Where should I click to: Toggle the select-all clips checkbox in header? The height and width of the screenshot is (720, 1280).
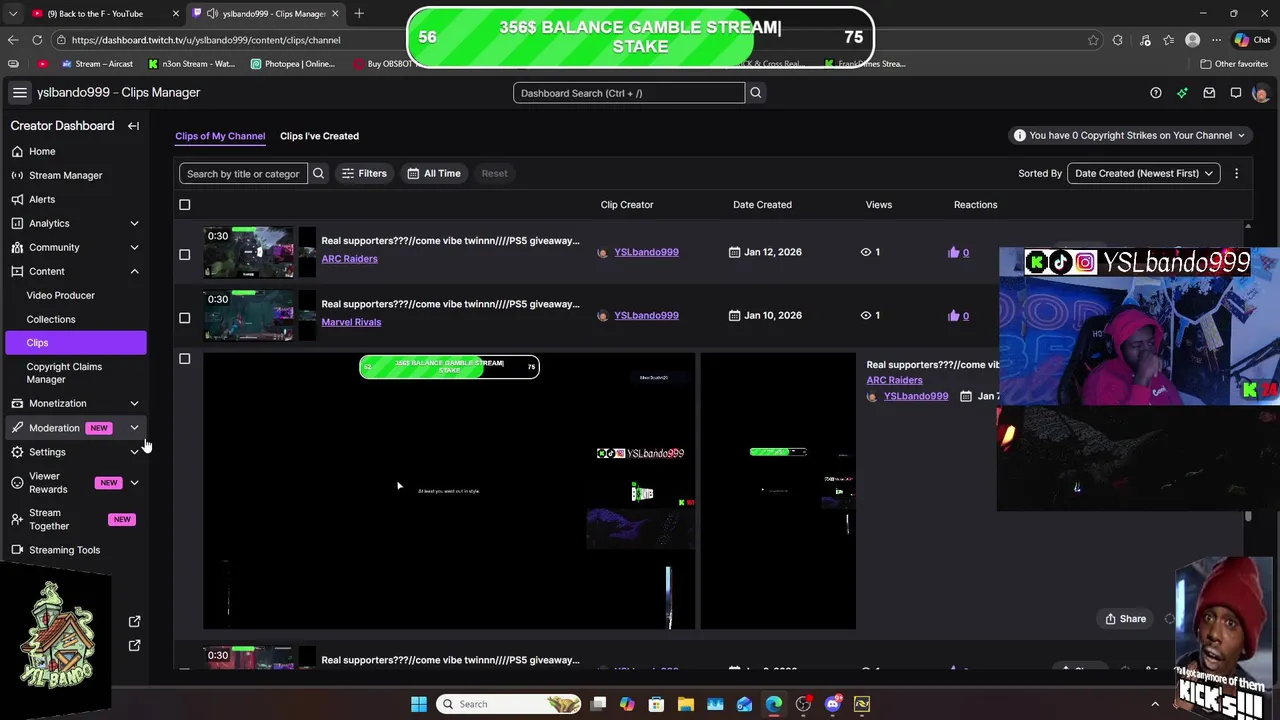(184, 205)
